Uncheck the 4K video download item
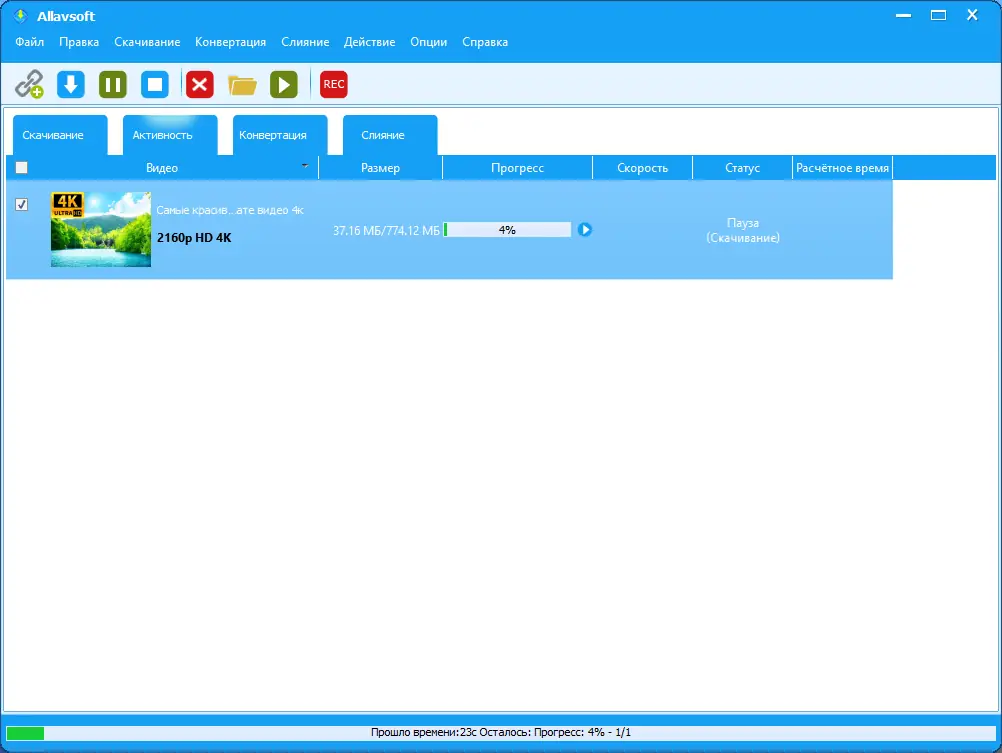Viewport: 1002px width, 753px height. click(x=22, y=204)
